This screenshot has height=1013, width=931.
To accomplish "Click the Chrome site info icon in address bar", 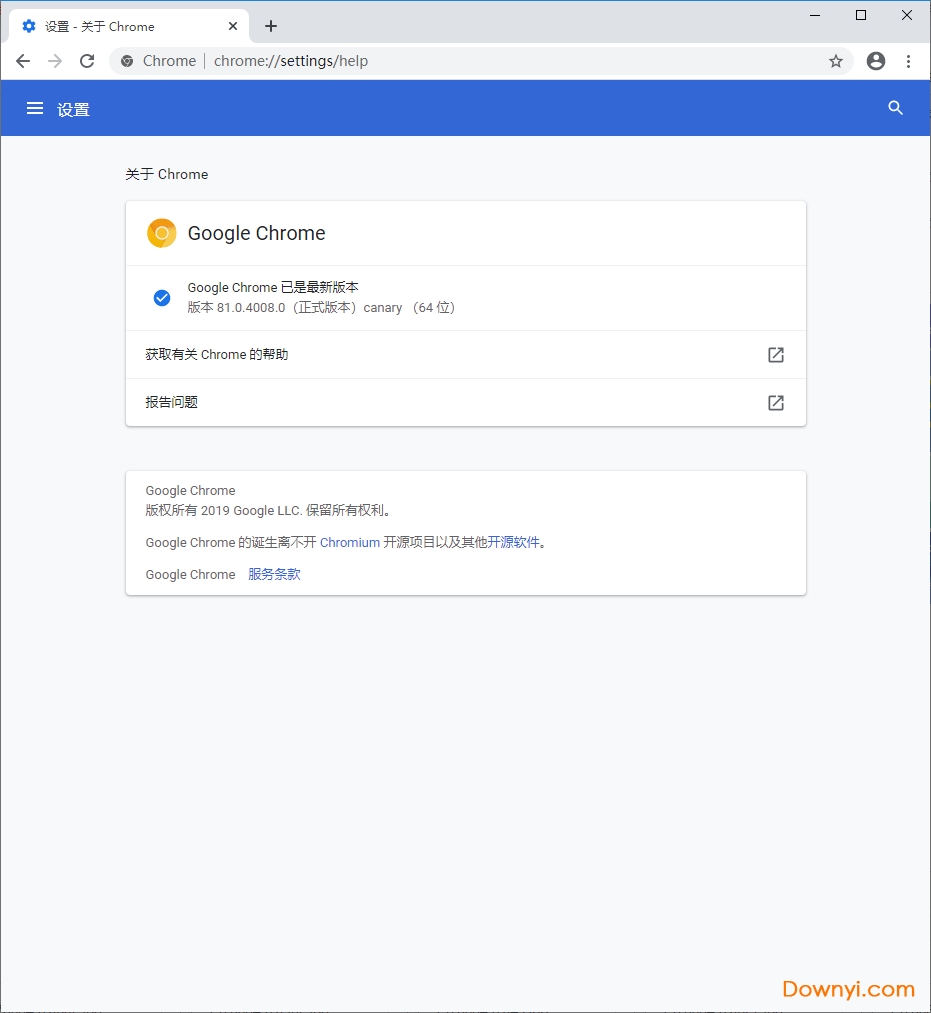I will point(127,61).
